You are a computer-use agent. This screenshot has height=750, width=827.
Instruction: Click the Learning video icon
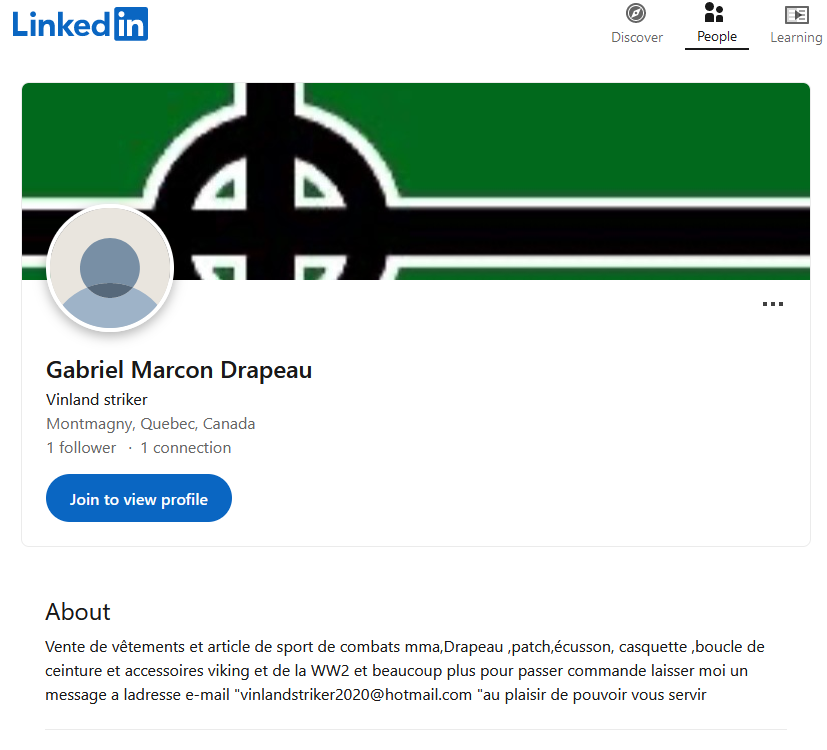click(796, 14)
